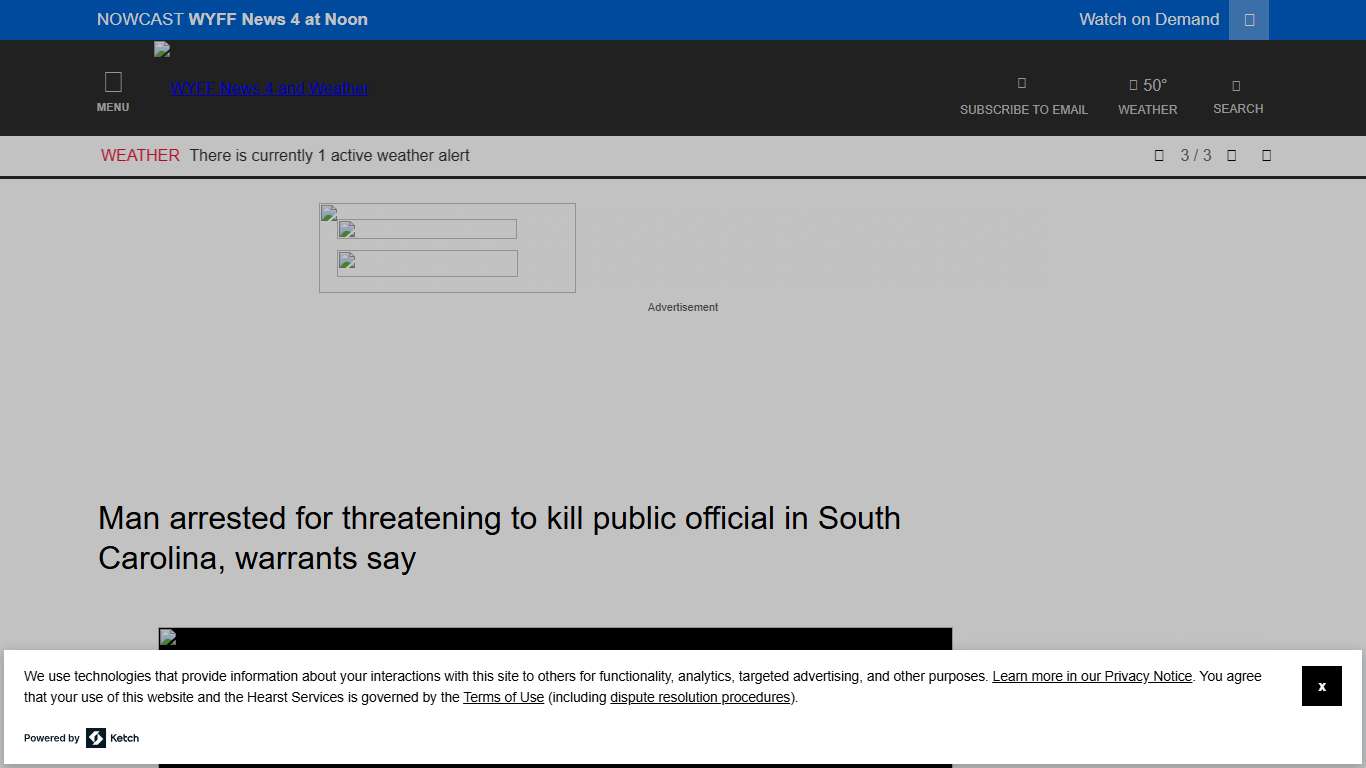1366x768 pixels.
Task: Click the 3 / 3 alert pager control
Action: click(1195, 155)
